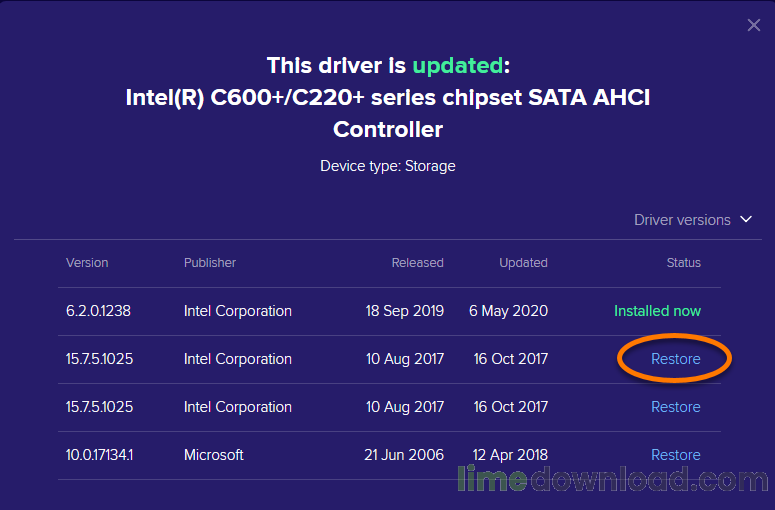
Task: Click the 18 Sep 2019 release date
Action: (x=405, y=311)
